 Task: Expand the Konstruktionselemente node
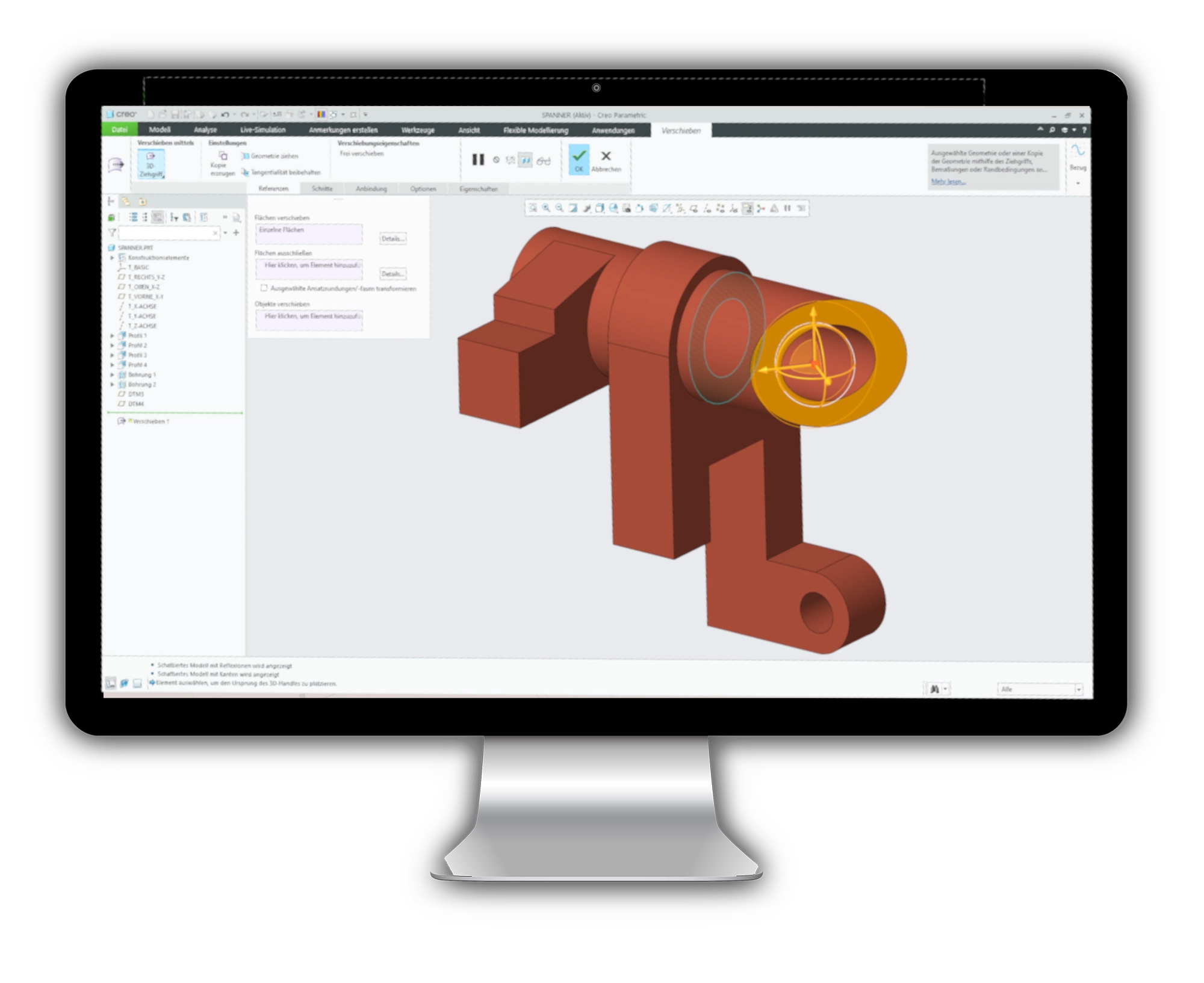(112, 258)
